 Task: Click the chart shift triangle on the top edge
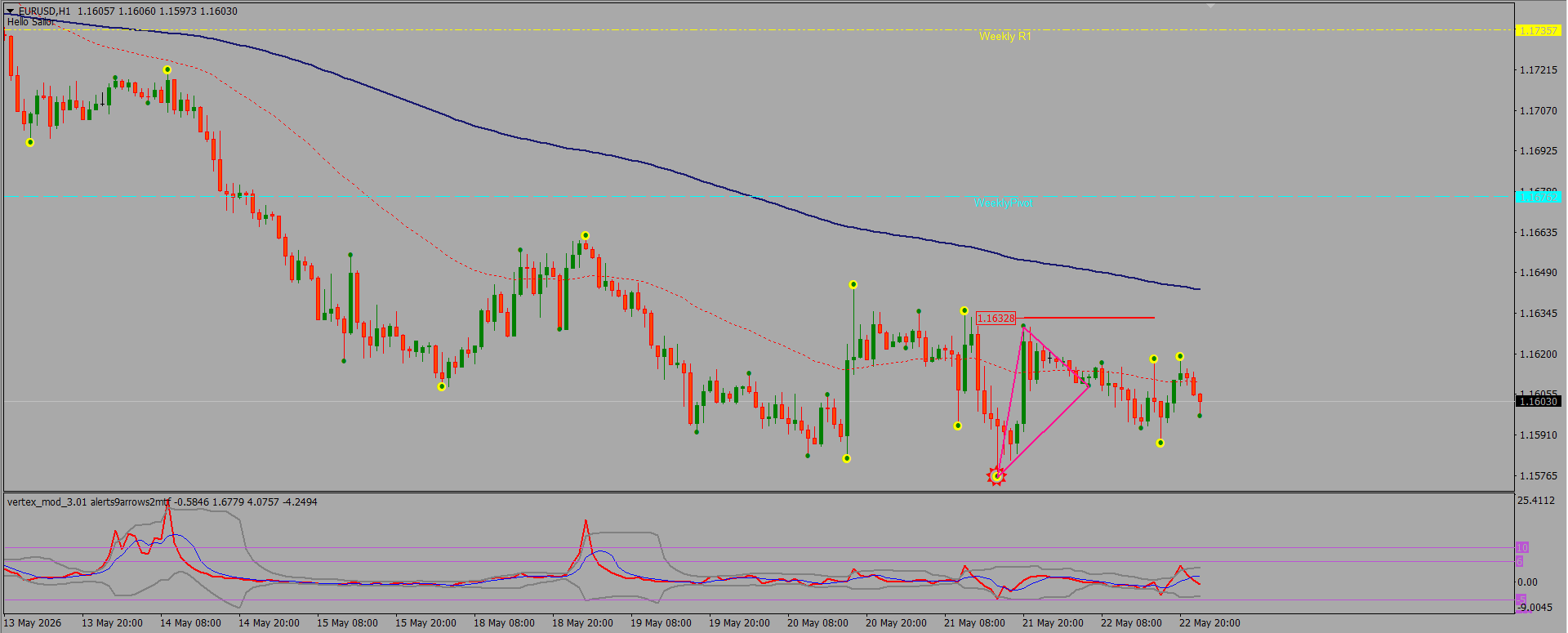(x=1210, y=7)
